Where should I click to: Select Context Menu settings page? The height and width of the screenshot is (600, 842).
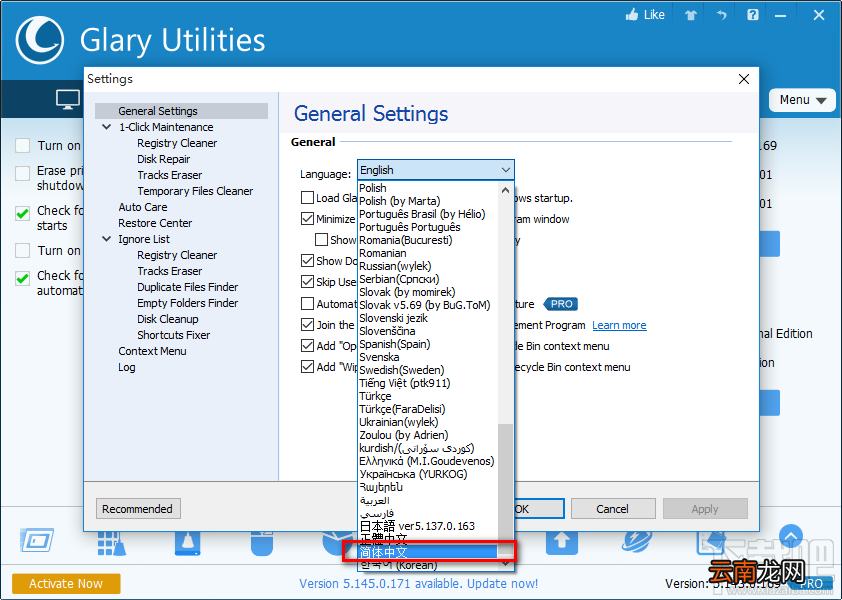(x=153, y=351)
